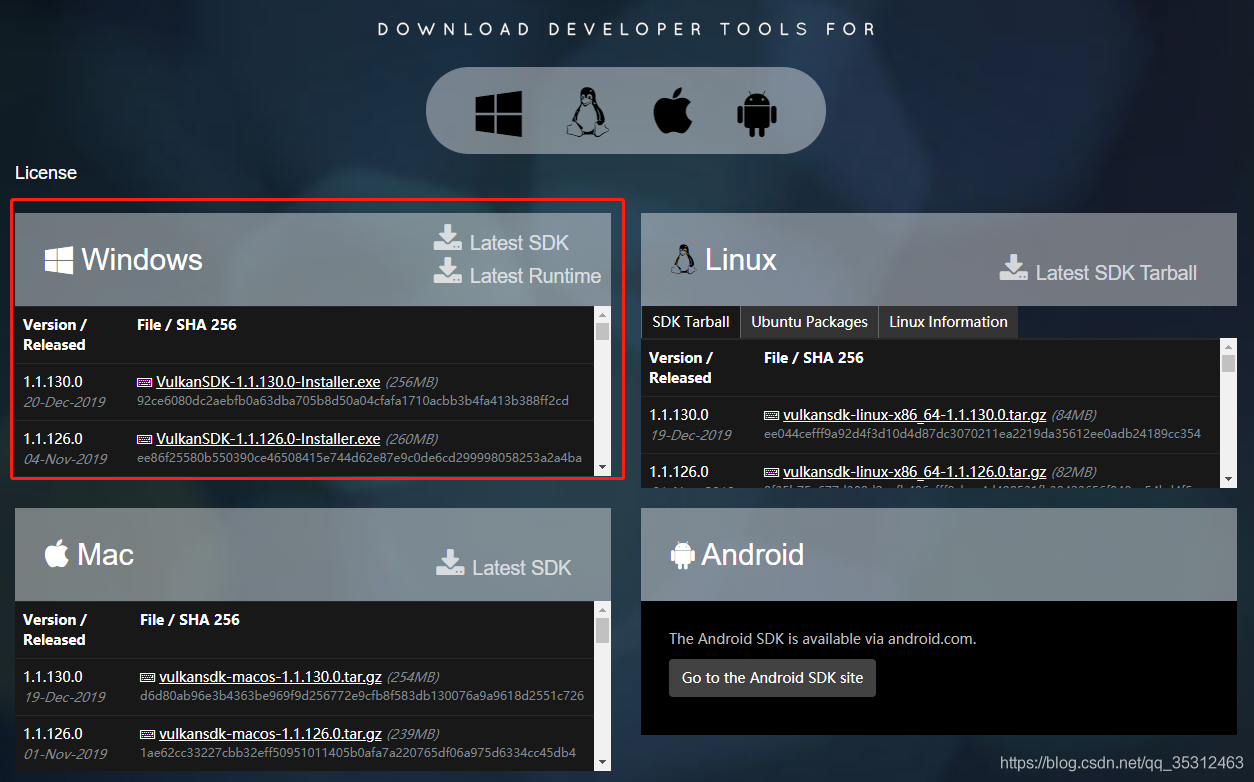The height and width of the screenshot is (782, 1254).
Task: Click Go to the Android SDK site
Action: coord(772,678)
